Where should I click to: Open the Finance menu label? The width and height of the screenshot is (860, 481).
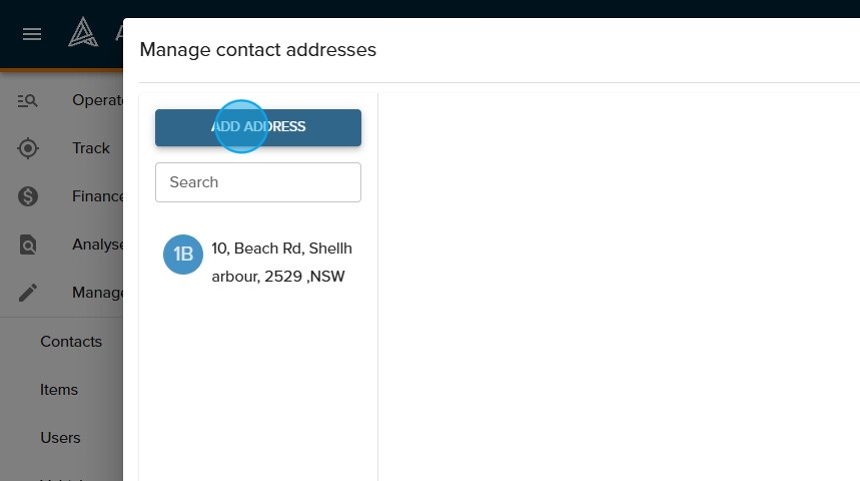coord(98,196)
